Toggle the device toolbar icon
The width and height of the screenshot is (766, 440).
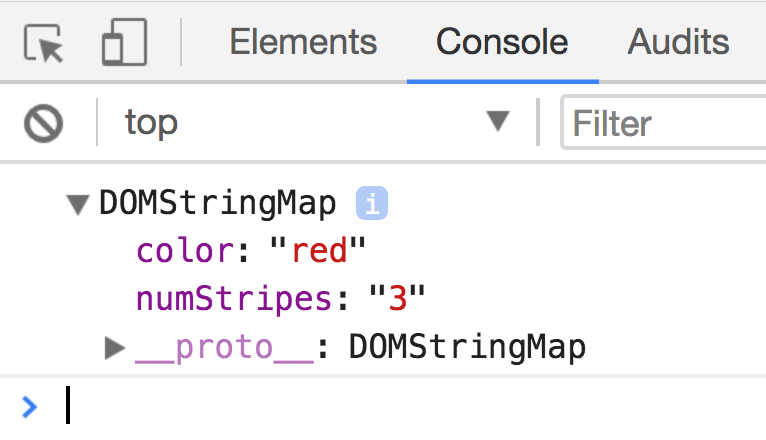coord(124,43)
